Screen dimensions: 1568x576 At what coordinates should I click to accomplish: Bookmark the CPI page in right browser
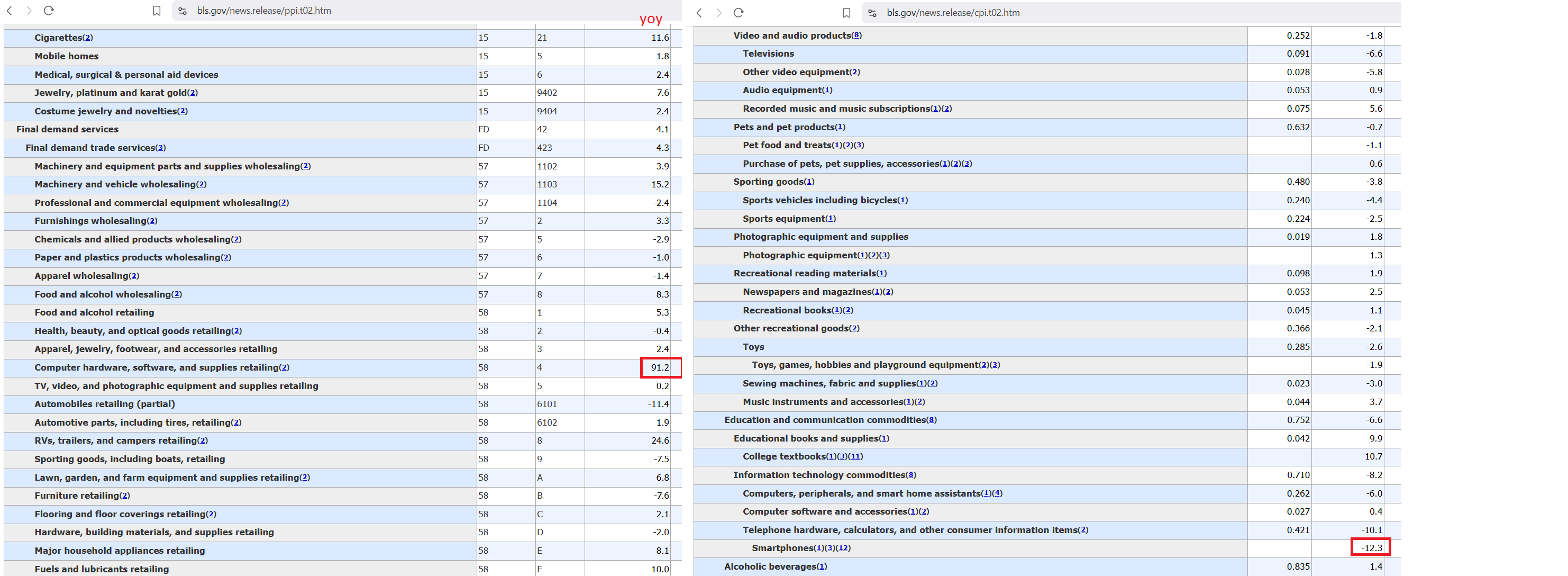click(846, 12)
